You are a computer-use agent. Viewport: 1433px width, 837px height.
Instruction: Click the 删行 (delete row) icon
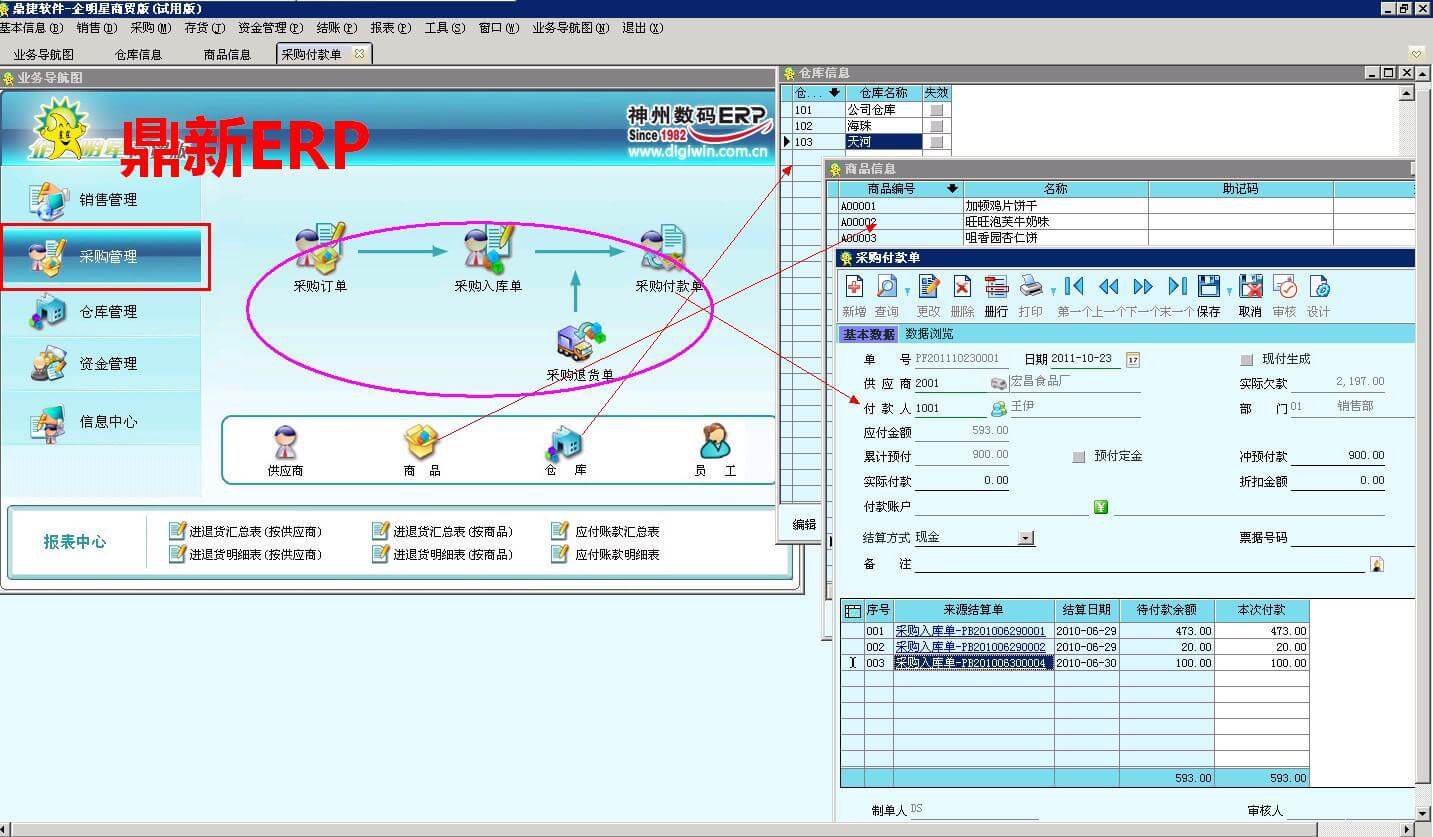[x=996, y=287]
